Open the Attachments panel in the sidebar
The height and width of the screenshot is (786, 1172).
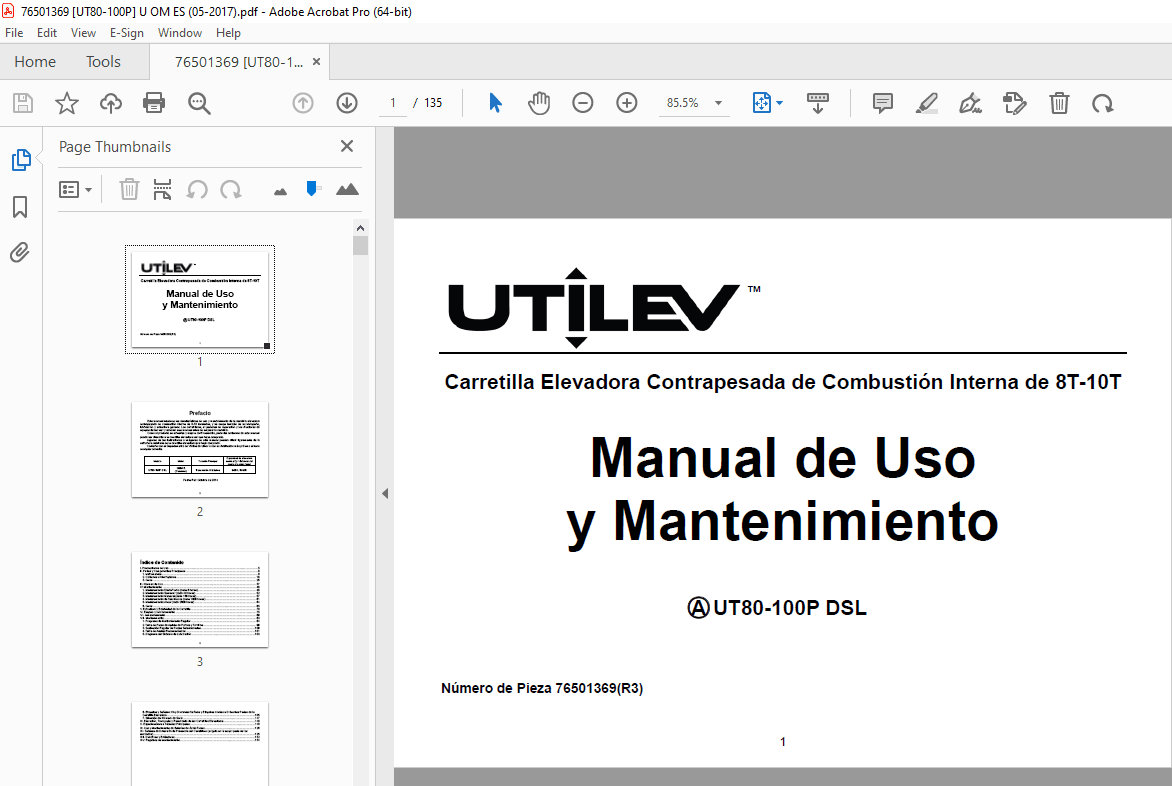click(19, 252)
